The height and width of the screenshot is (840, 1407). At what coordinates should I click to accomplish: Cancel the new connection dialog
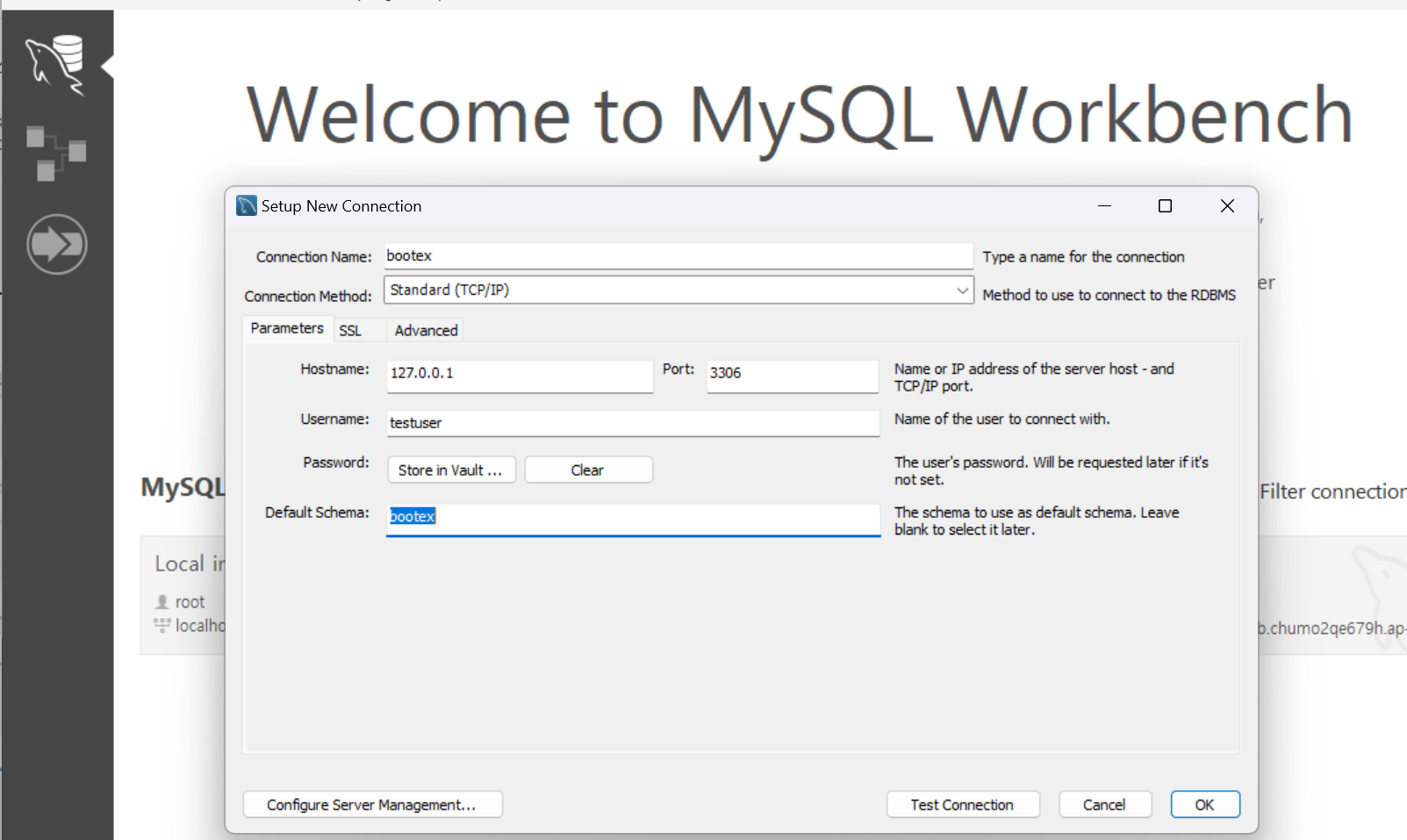click(x=1105, y=805)
